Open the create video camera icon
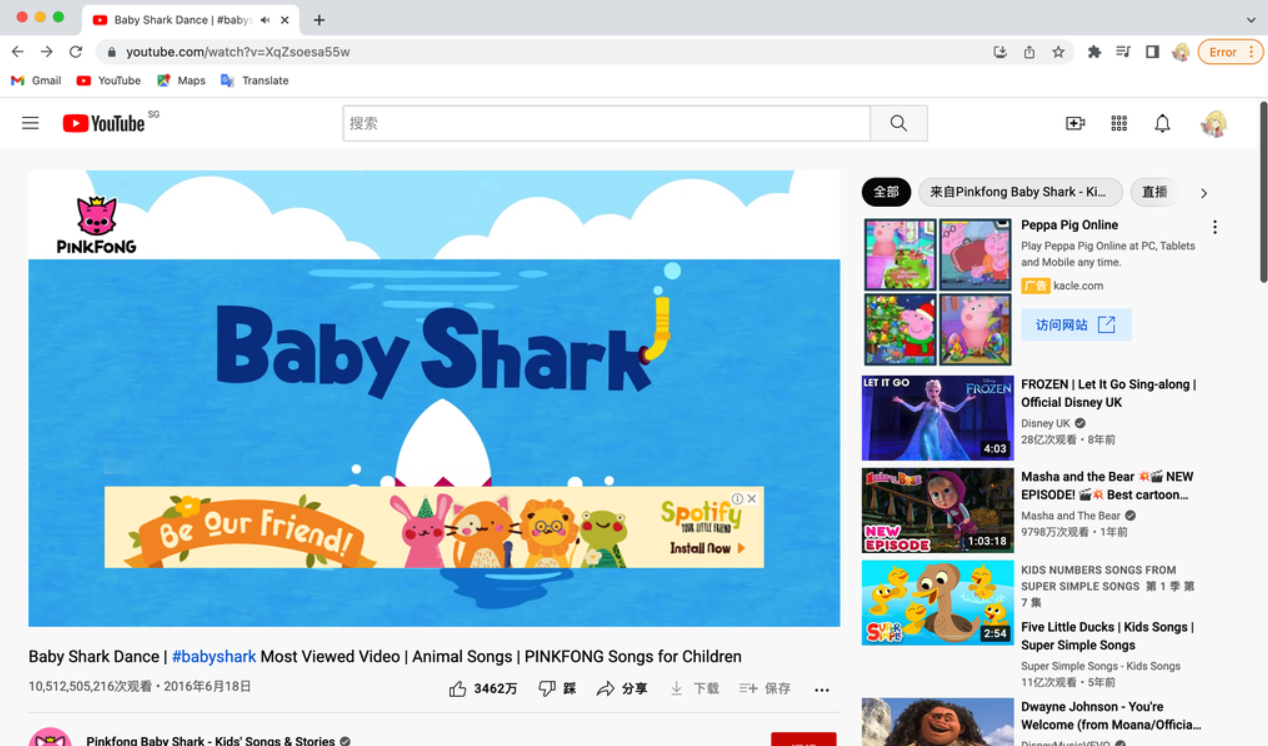The width and height of the screenshot is (1268, 746). [1075, 123]
